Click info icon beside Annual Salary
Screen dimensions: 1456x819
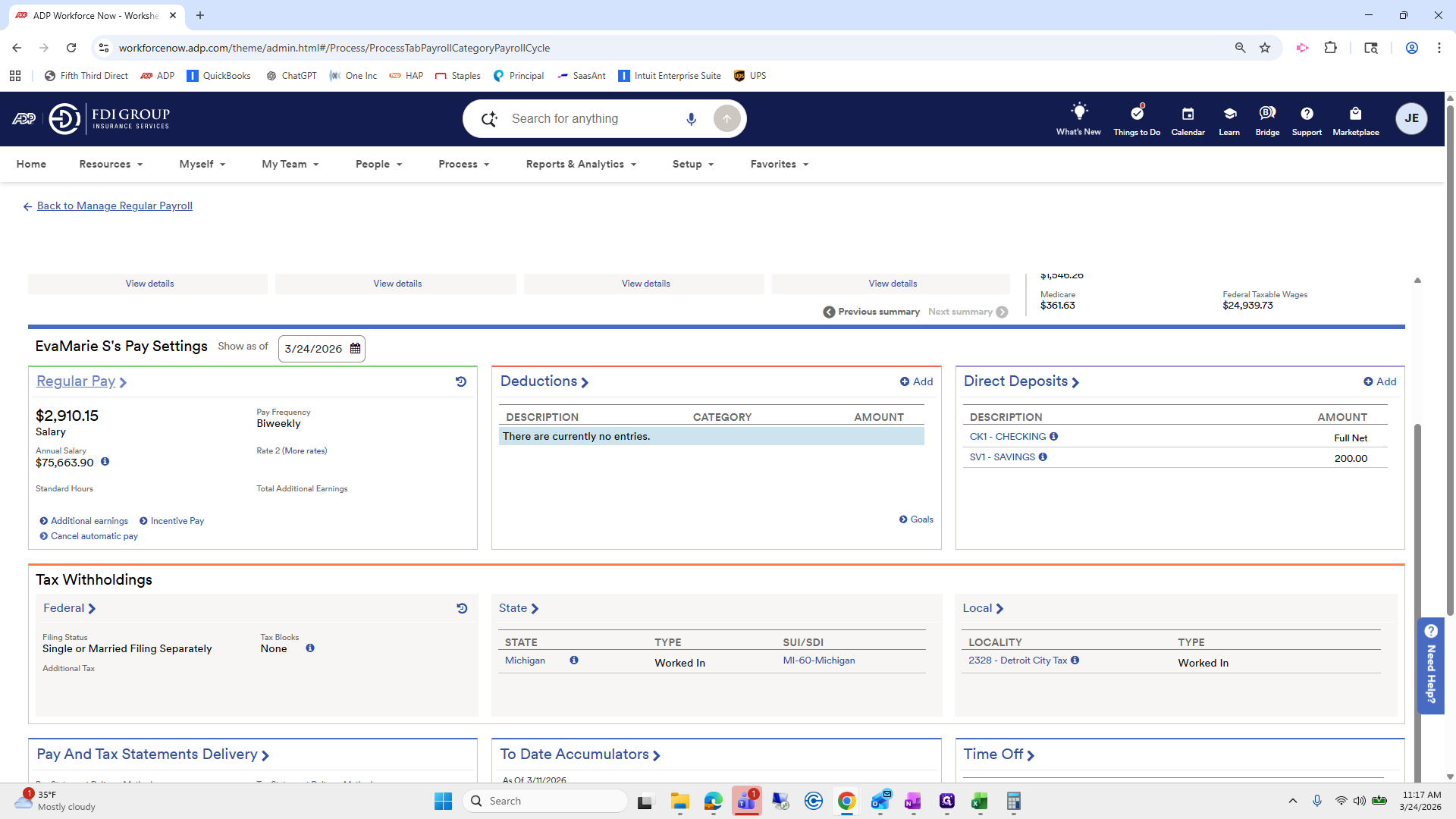coord(105,462)
